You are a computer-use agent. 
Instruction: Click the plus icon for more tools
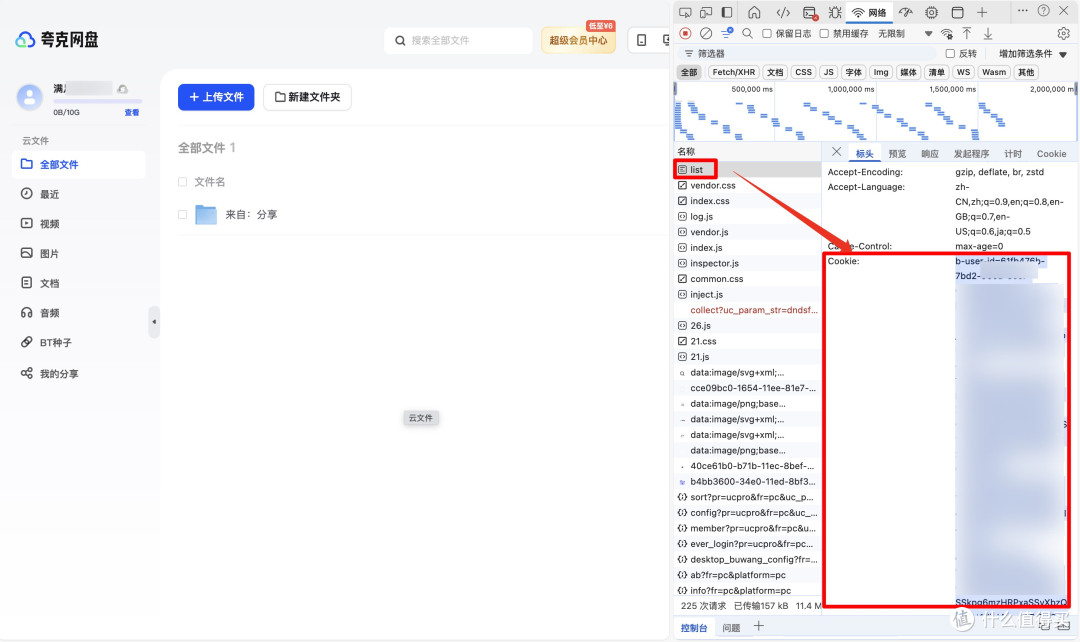click(982, 12)
